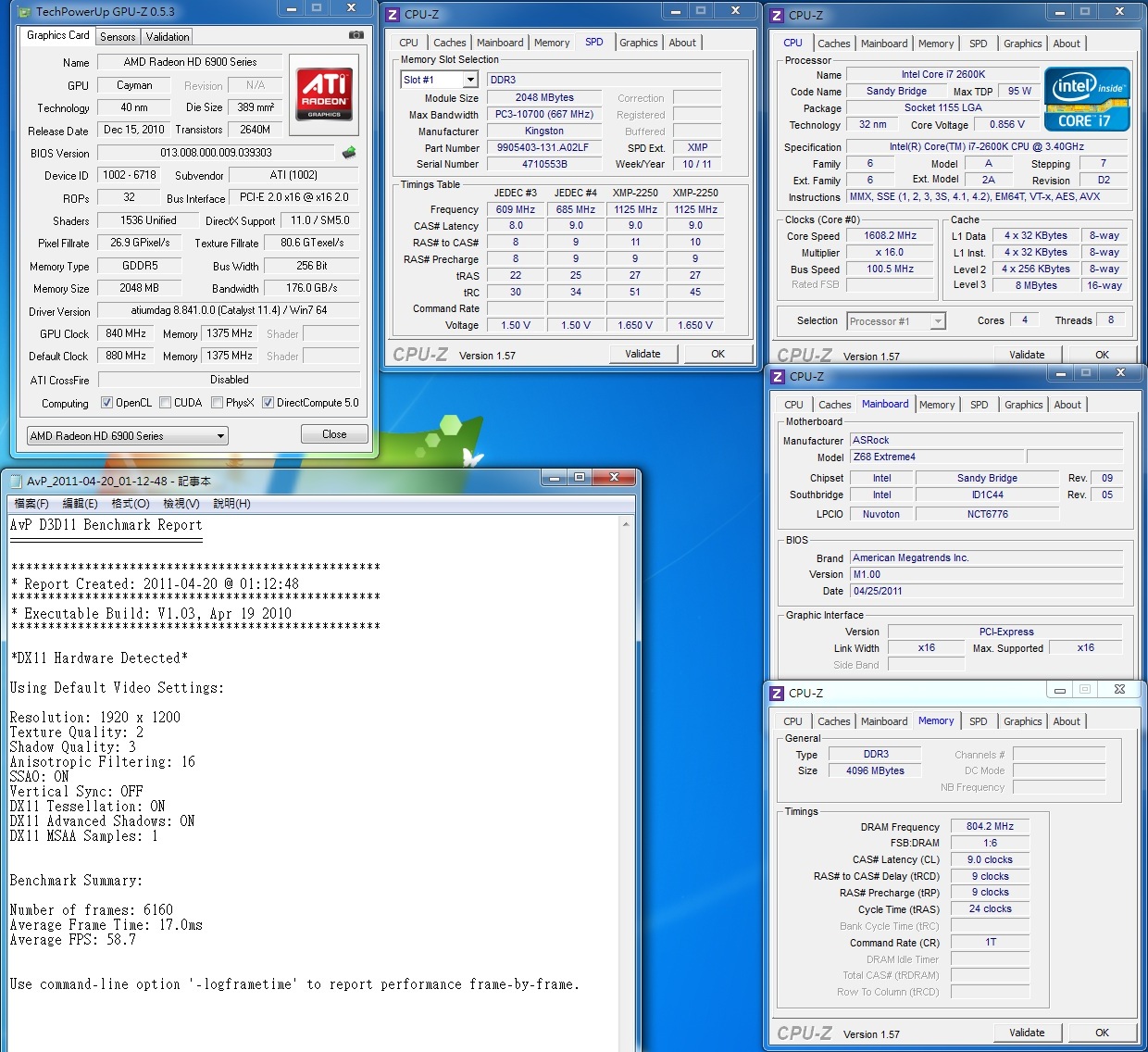Select GPU-Z Graphics Card tab

(58, 35)
